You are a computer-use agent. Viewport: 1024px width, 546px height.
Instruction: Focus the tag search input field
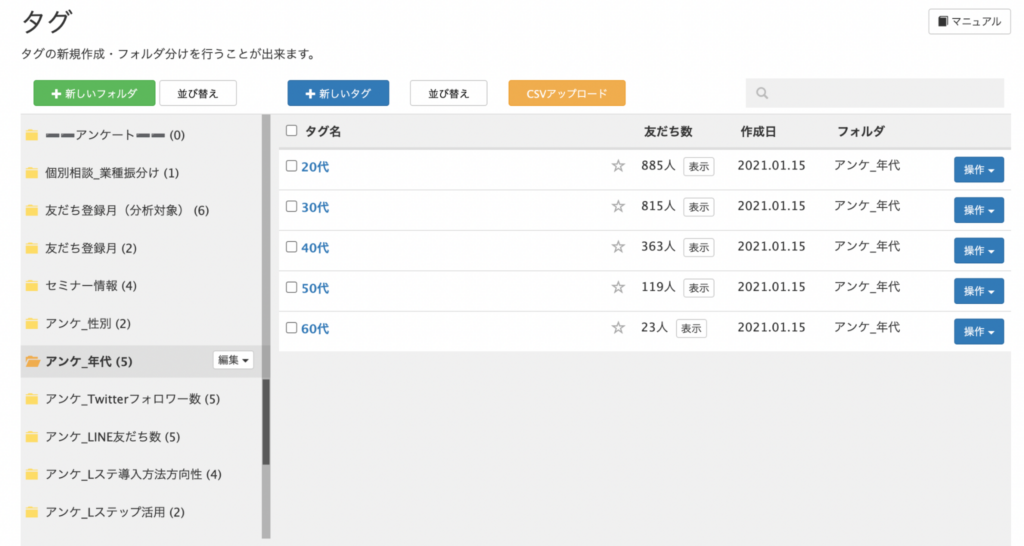coord(885,93)
